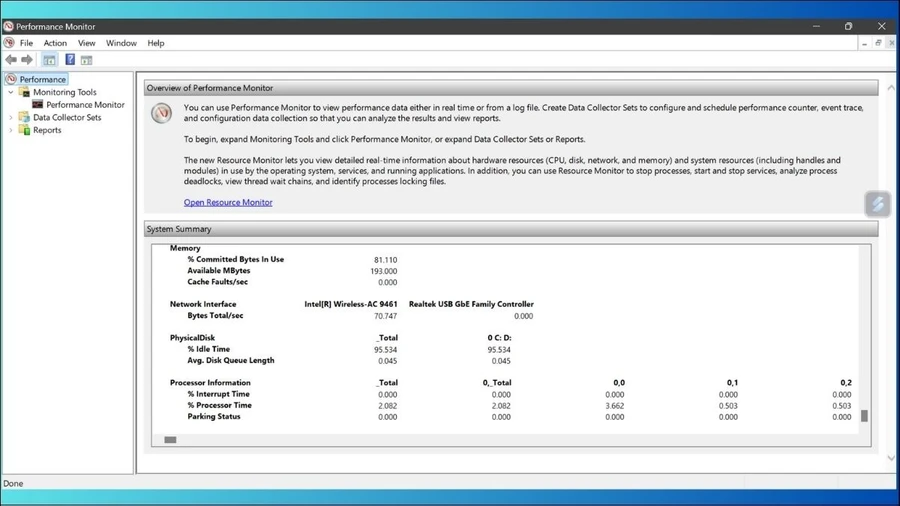Click the System Summary vertical scrollbar thumb
900x506 pixels.
pos(864,415)
